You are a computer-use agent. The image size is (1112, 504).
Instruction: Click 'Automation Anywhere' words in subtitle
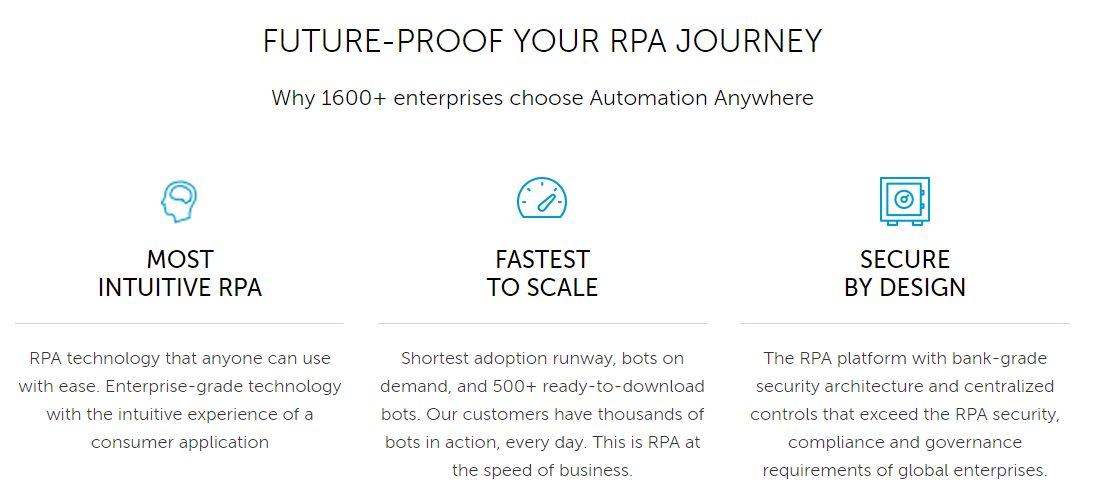701,98
